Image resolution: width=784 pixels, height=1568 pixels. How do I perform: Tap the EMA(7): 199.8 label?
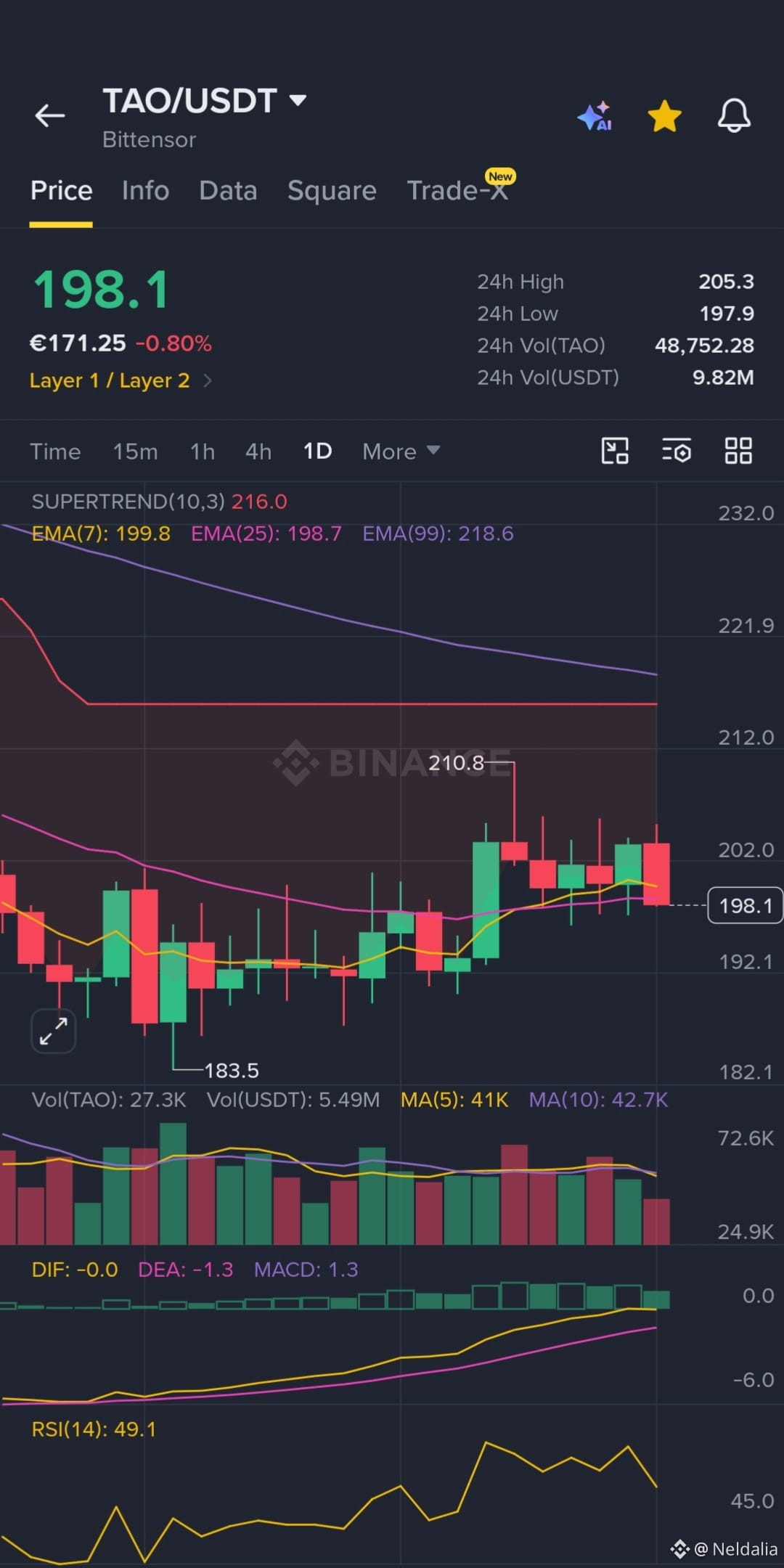pos(101,534)
